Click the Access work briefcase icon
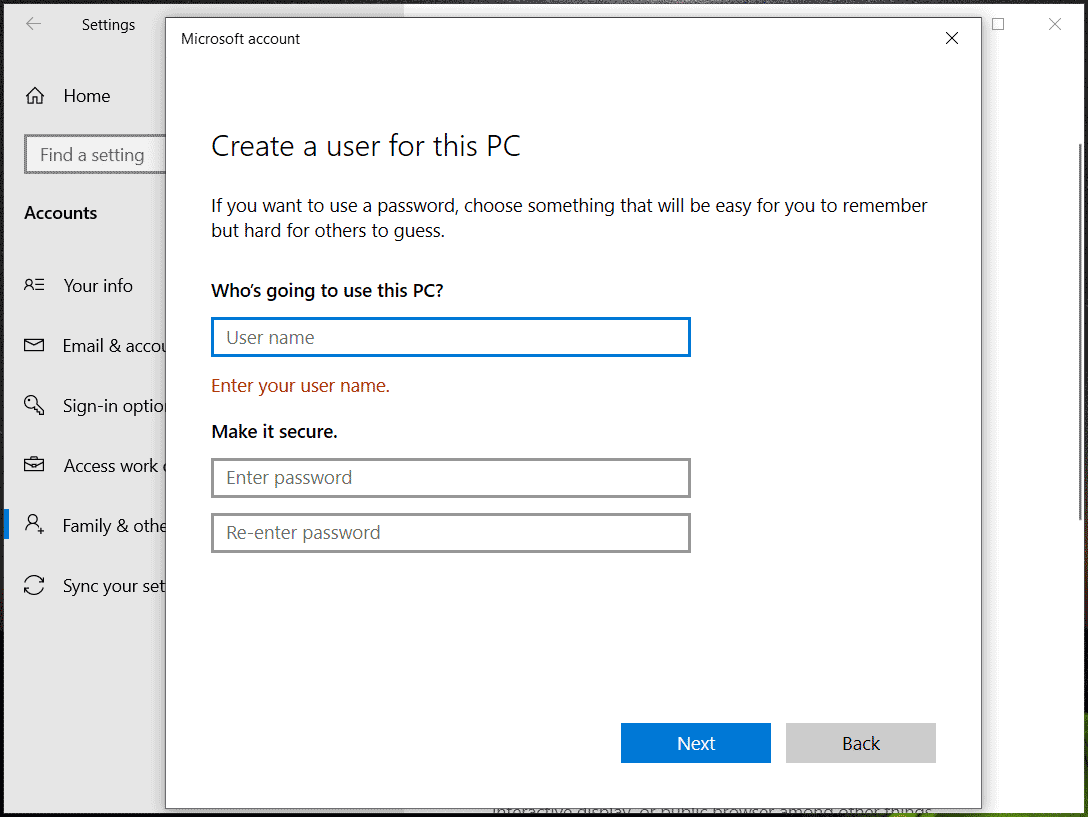The image size is (1088, 817). tap(34, 464)
